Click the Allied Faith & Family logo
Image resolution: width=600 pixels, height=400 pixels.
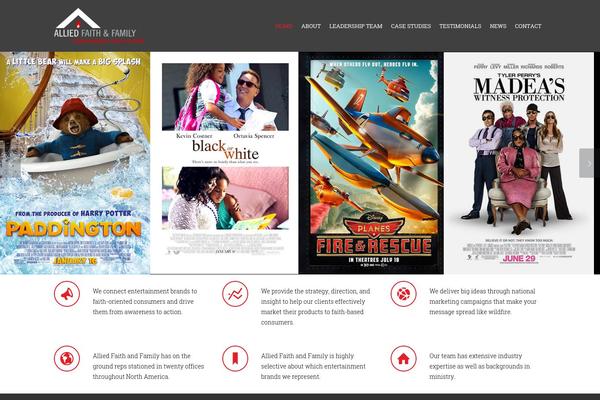click(x=99, y=26)
